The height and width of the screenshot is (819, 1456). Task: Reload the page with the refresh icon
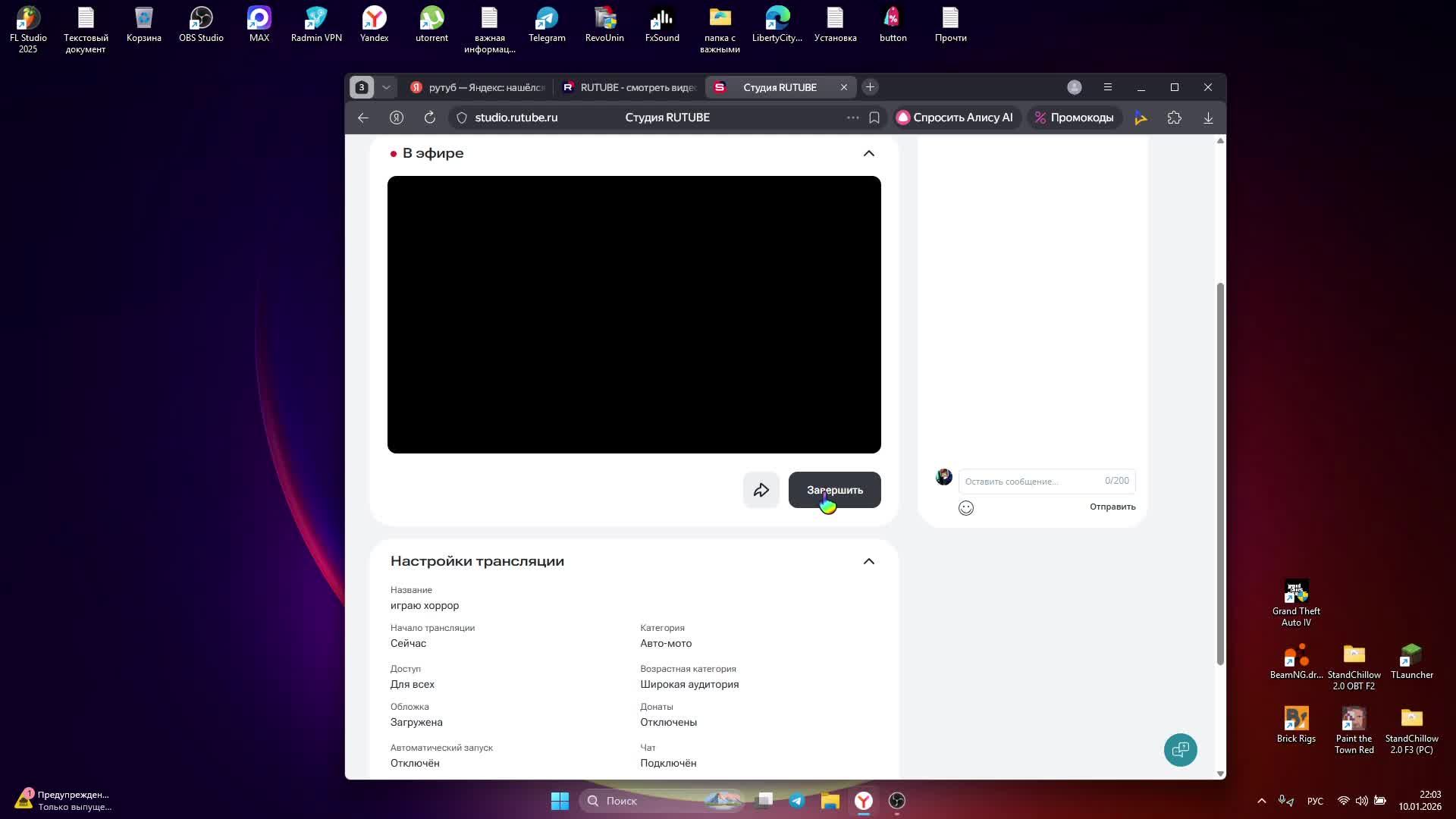429,118
